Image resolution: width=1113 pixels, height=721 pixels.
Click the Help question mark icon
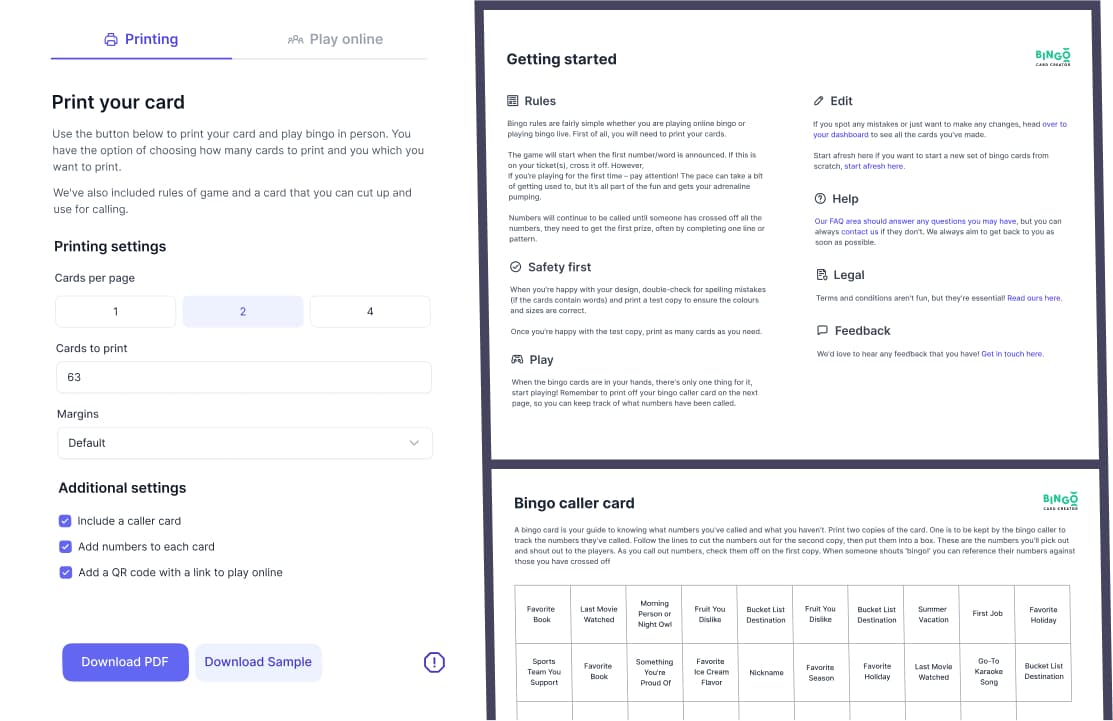[820, 199]
